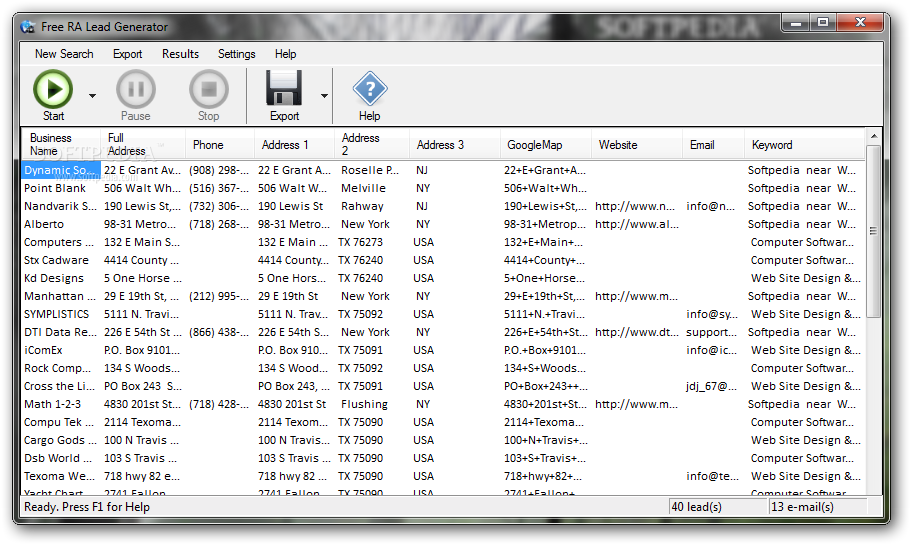Open the New Search menu
The height and width of the screenshot is (545, 911).
click(64, 54)
